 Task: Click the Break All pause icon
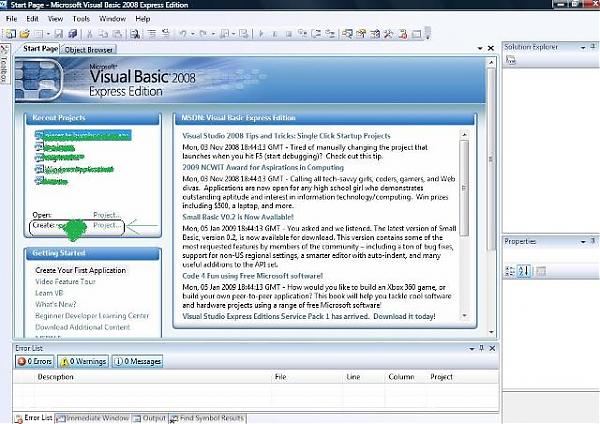tap(275, 34)
